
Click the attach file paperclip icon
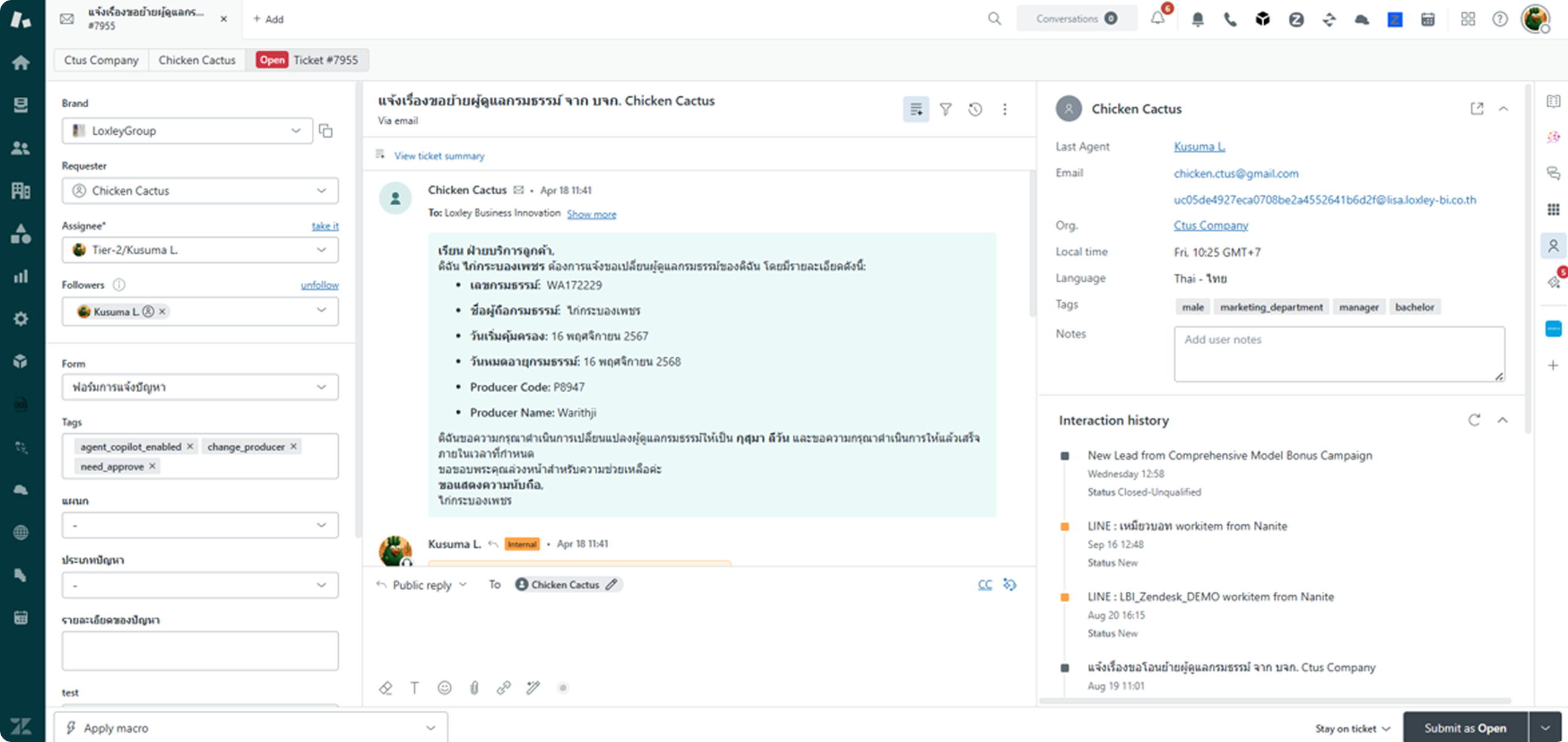(x=474, y=687)
